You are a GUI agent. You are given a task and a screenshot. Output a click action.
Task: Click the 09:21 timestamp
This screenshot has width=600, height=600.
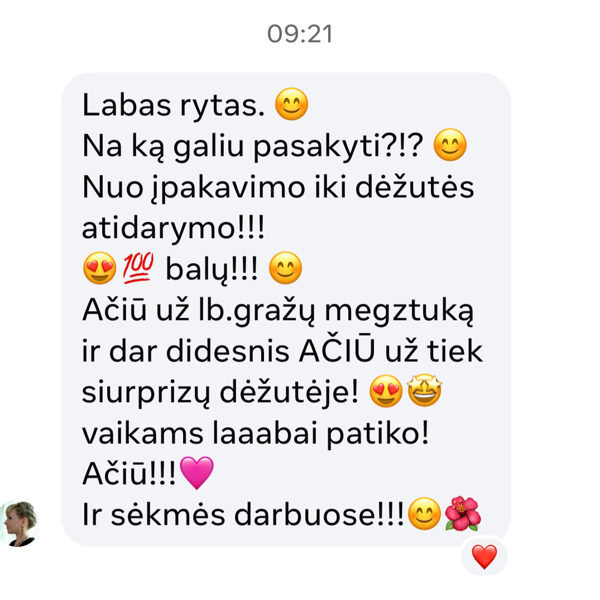(300, 34)
